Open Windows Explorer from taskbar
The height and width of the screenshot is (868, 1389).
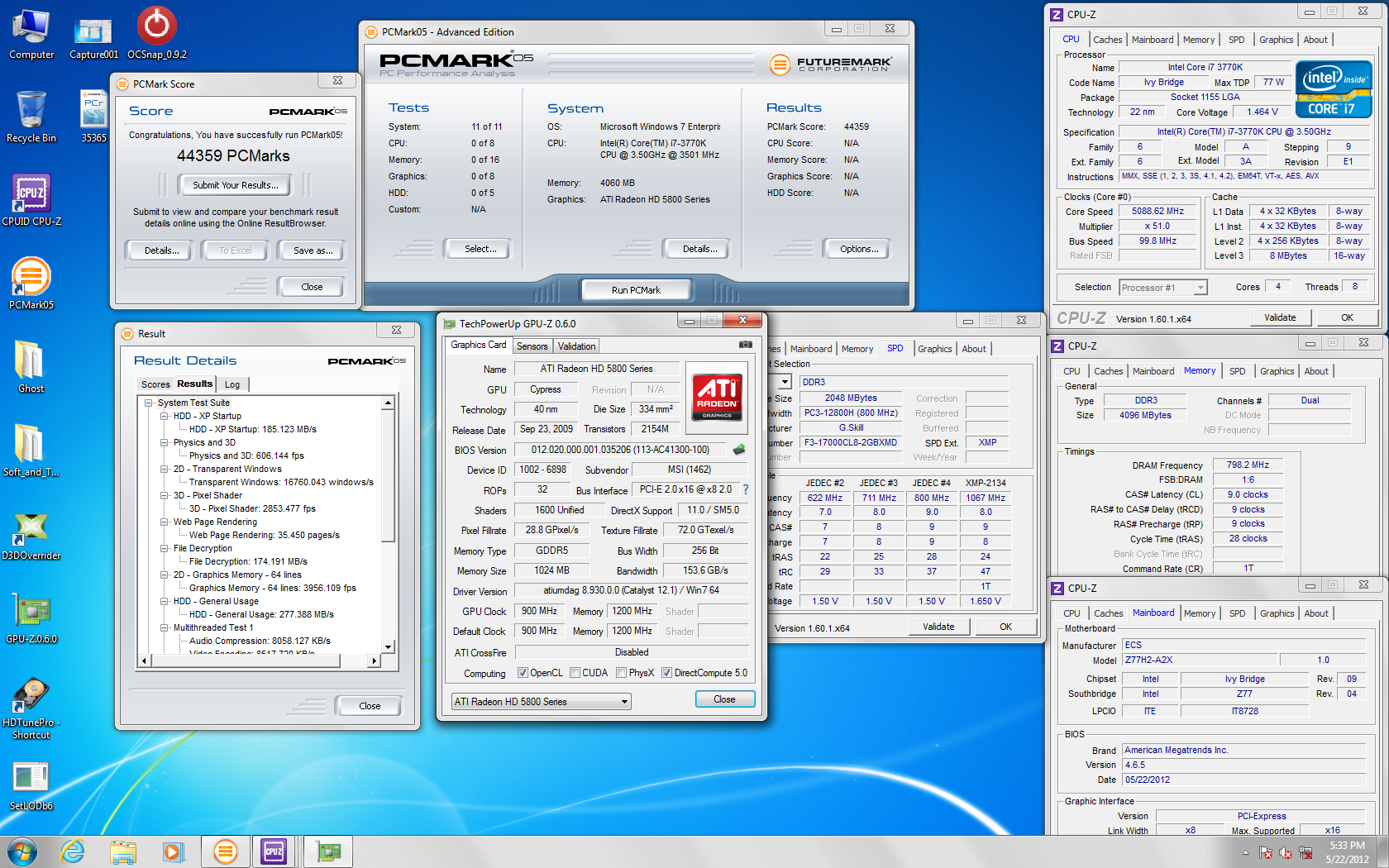123,851
